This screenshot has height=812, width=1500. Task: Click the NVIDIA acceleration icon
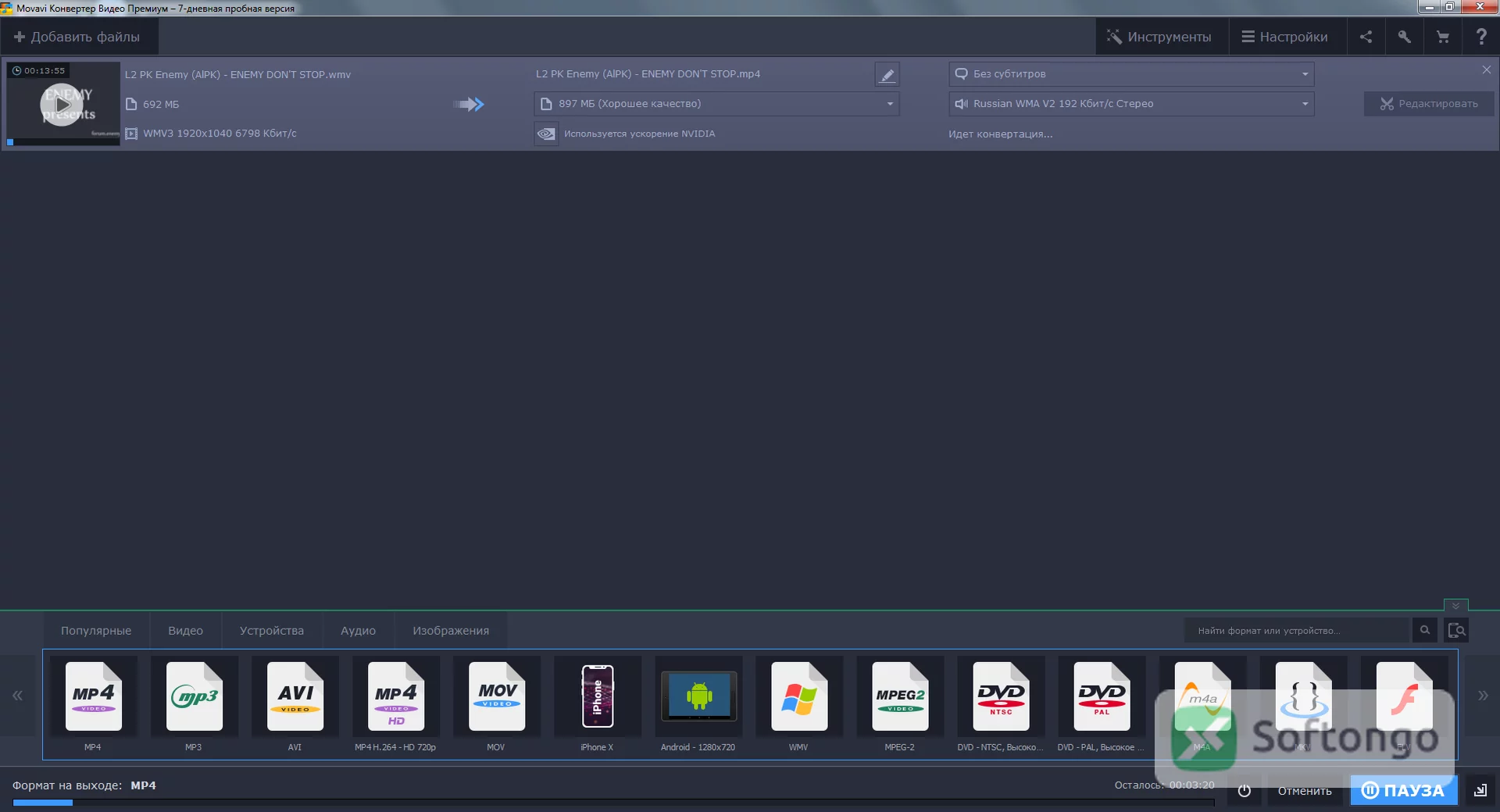pos(546,134)
